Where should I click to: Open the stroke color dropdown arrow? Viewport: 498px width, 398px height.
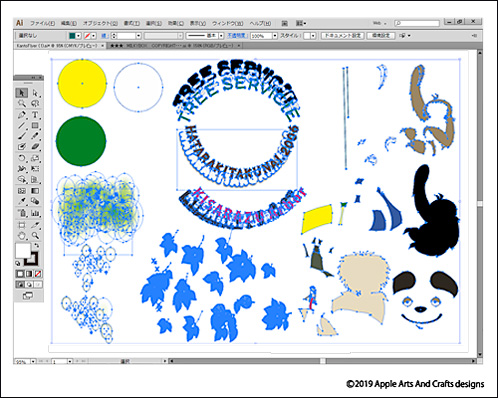[x=94, y=36]
